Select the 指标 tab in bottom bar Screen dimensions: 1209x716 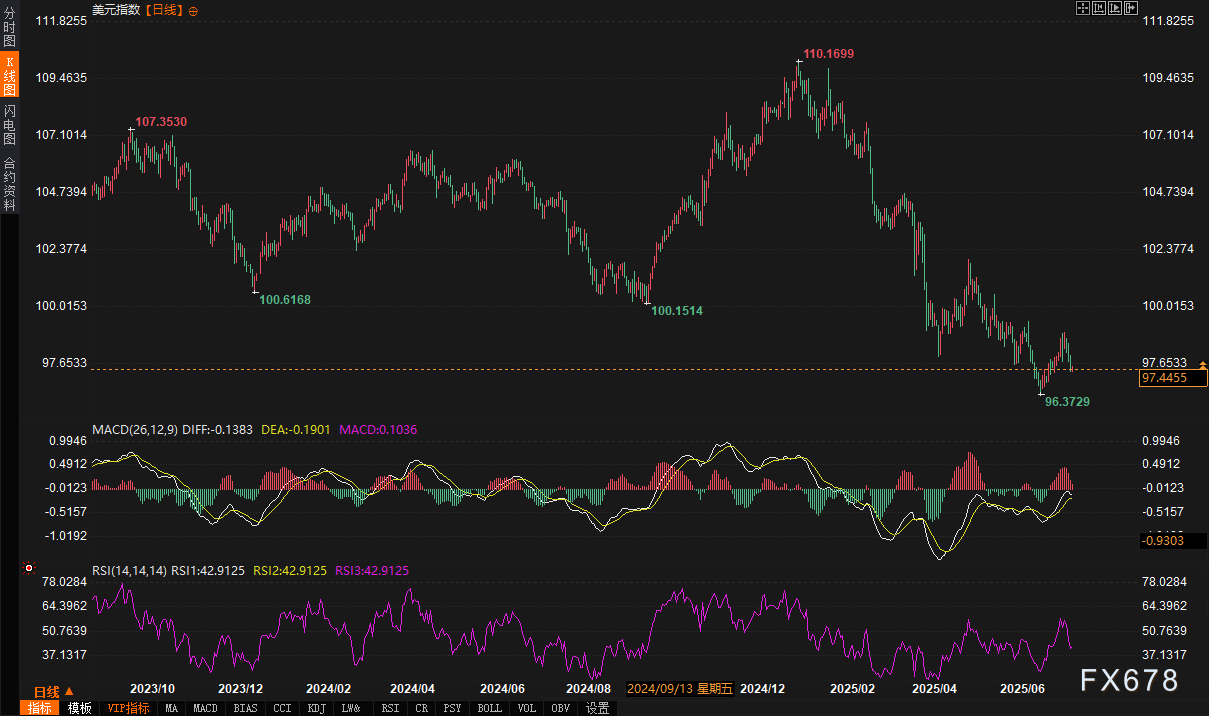[40, 708]
